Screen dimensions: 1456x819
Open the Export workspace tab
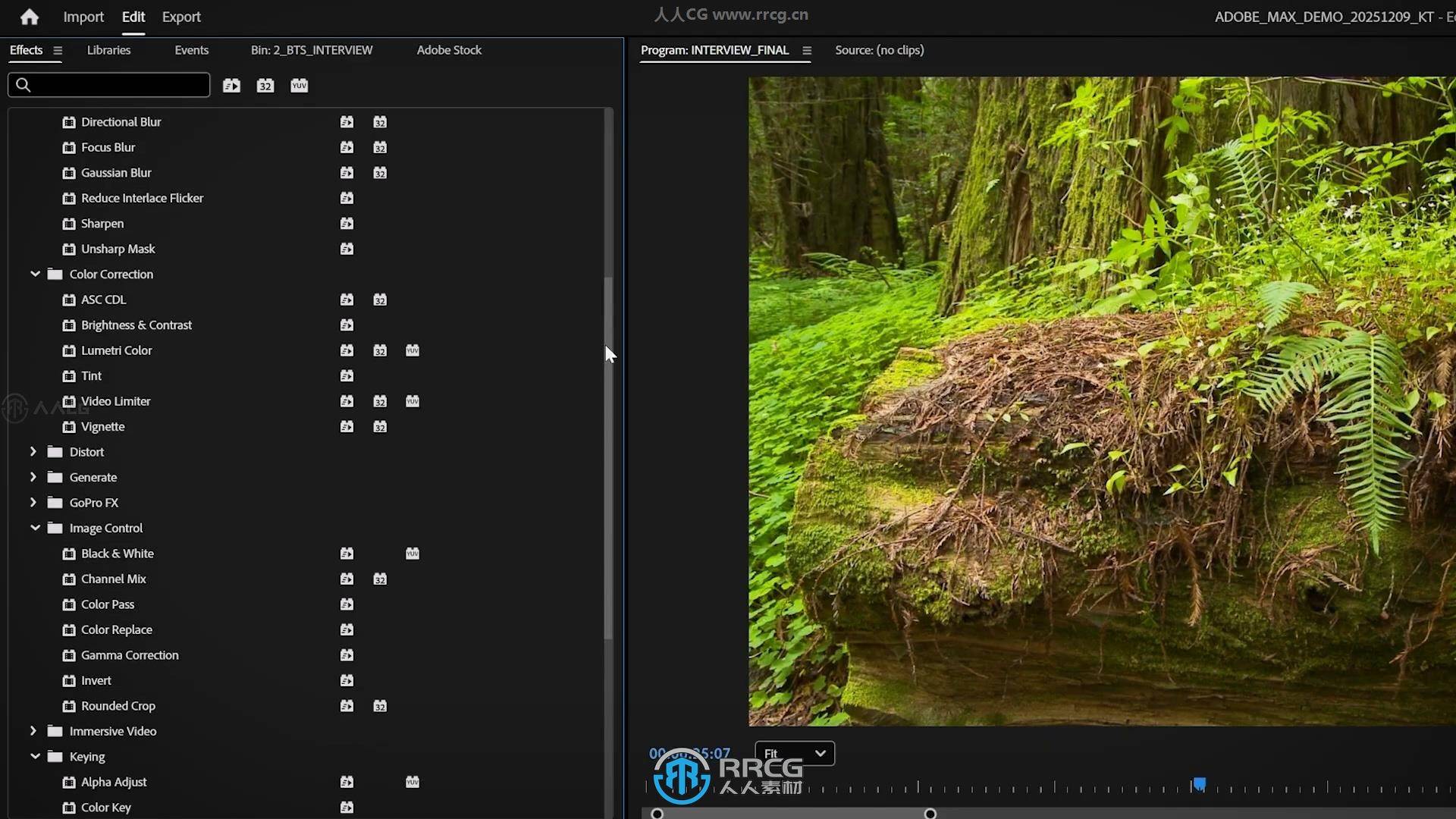181,17
